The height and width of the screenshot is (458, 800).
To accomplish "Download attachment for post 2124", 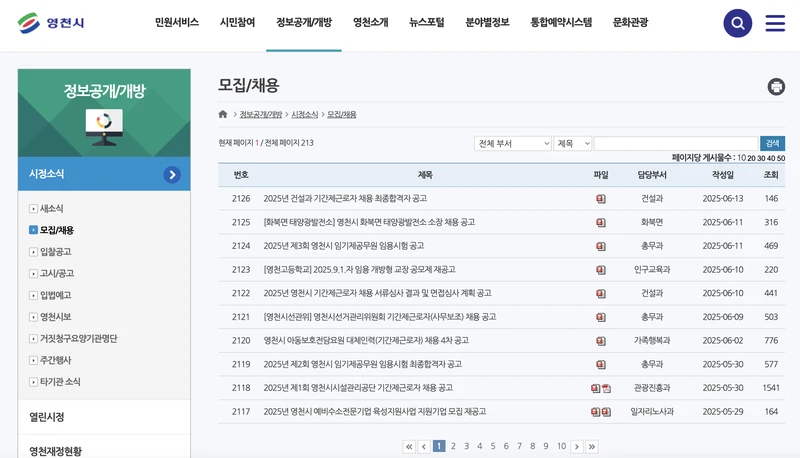I will (601, 246).
